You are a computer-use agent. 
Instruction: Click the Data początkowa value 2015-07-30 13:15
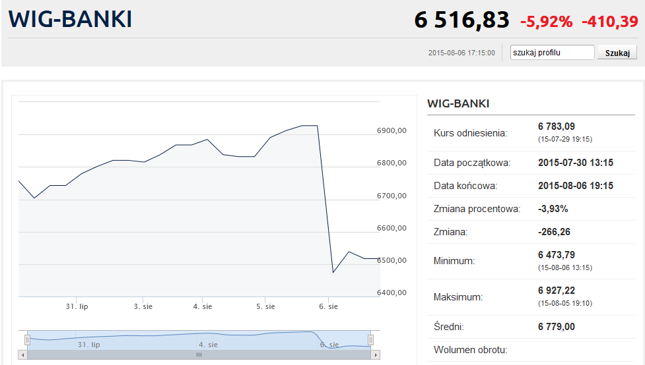575,163
